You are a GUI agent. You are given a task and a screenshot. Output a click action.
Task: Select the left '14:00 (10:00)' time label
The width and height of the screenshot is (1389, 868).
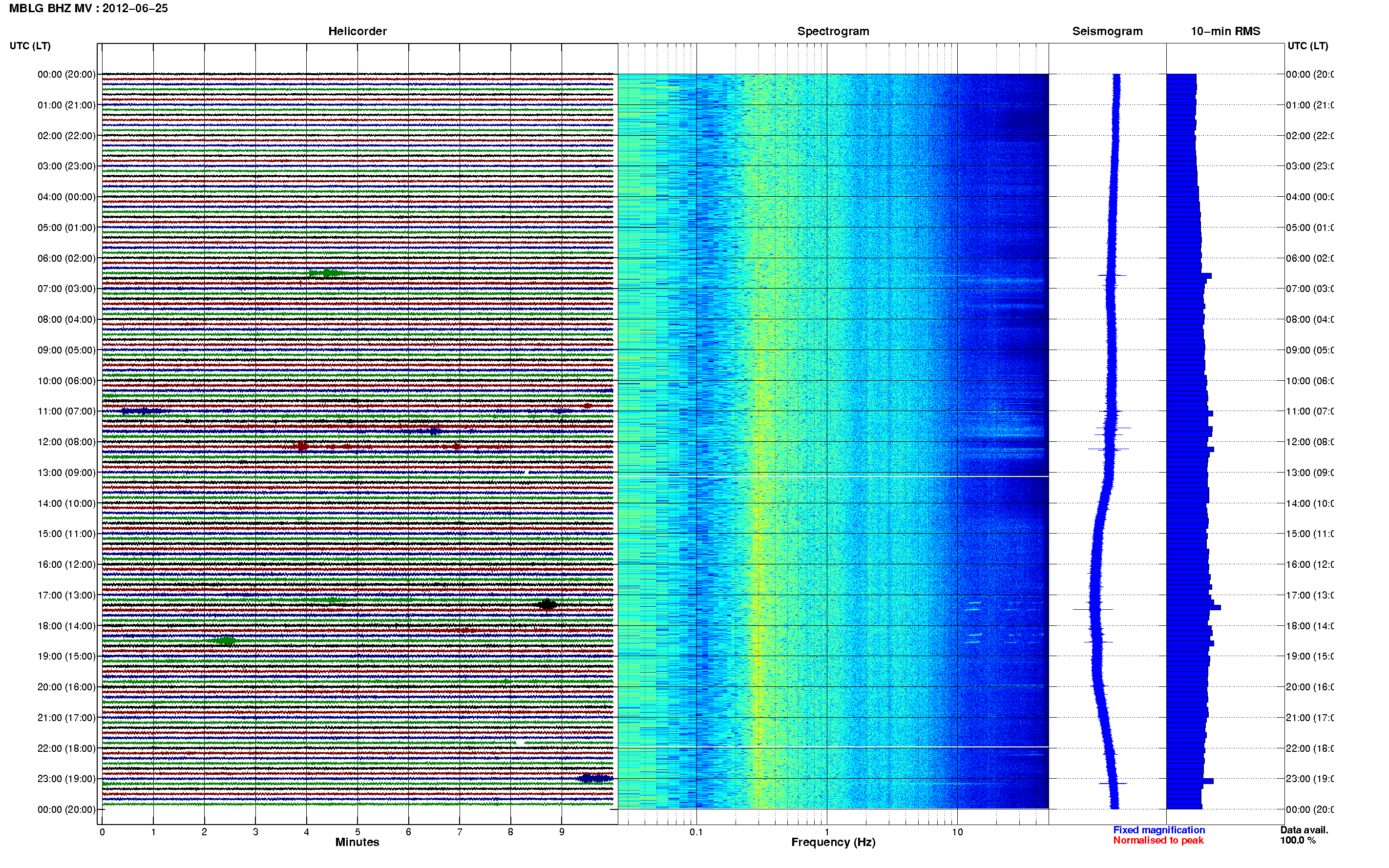(66, 503)
